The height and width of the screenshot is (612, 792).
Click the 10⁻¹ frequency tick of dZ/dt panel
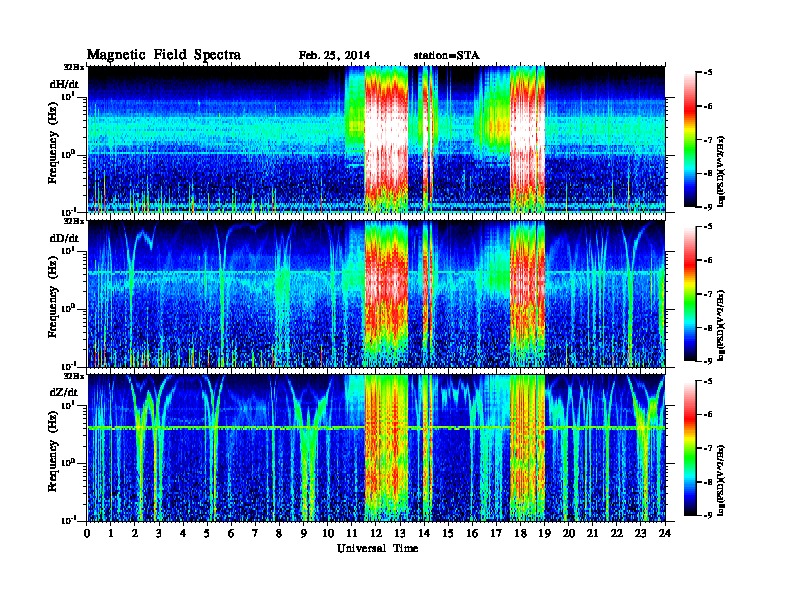coord(68,520)
